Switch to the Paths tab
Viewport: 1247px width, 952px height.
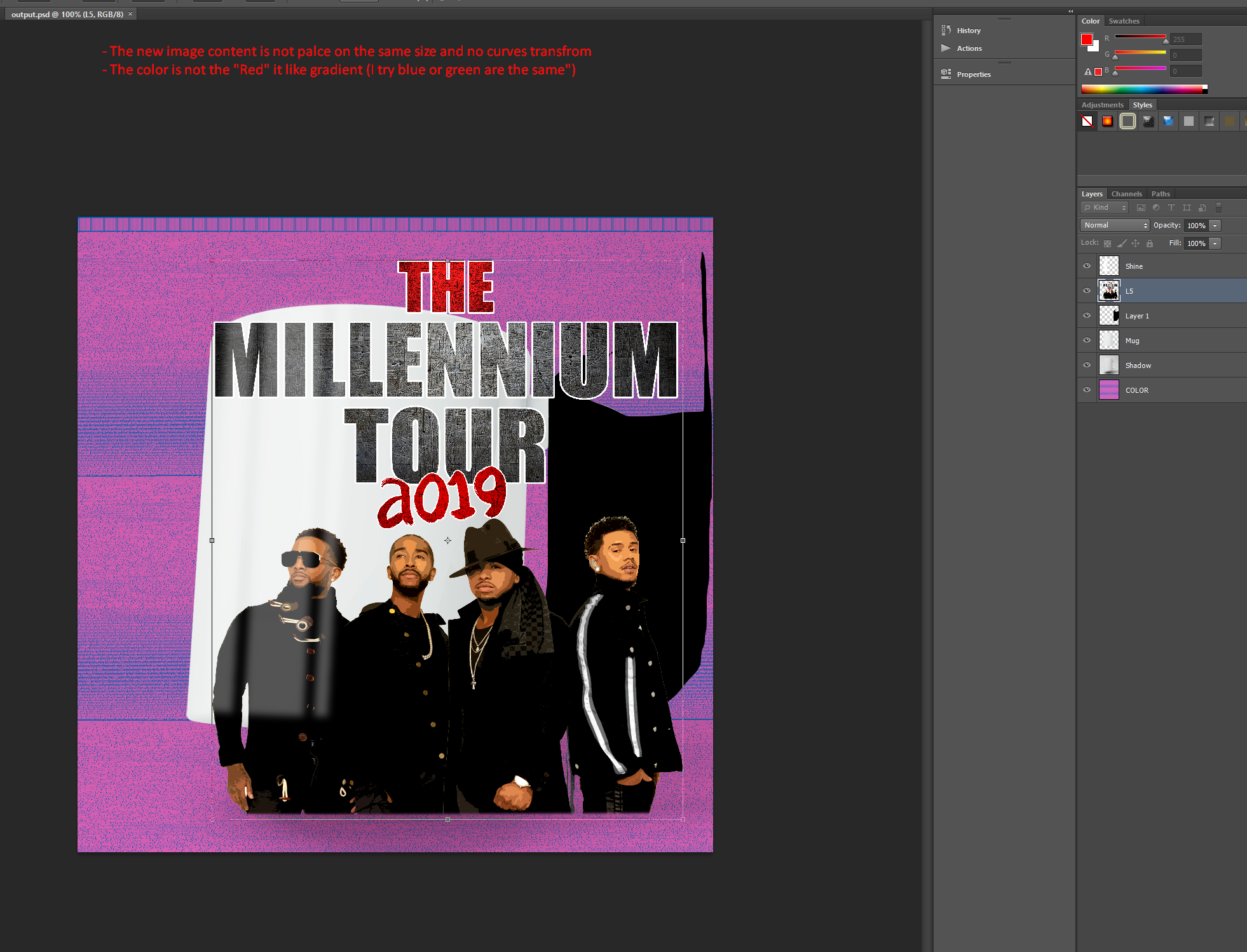pyautogui.click(x=1161, y=194)
